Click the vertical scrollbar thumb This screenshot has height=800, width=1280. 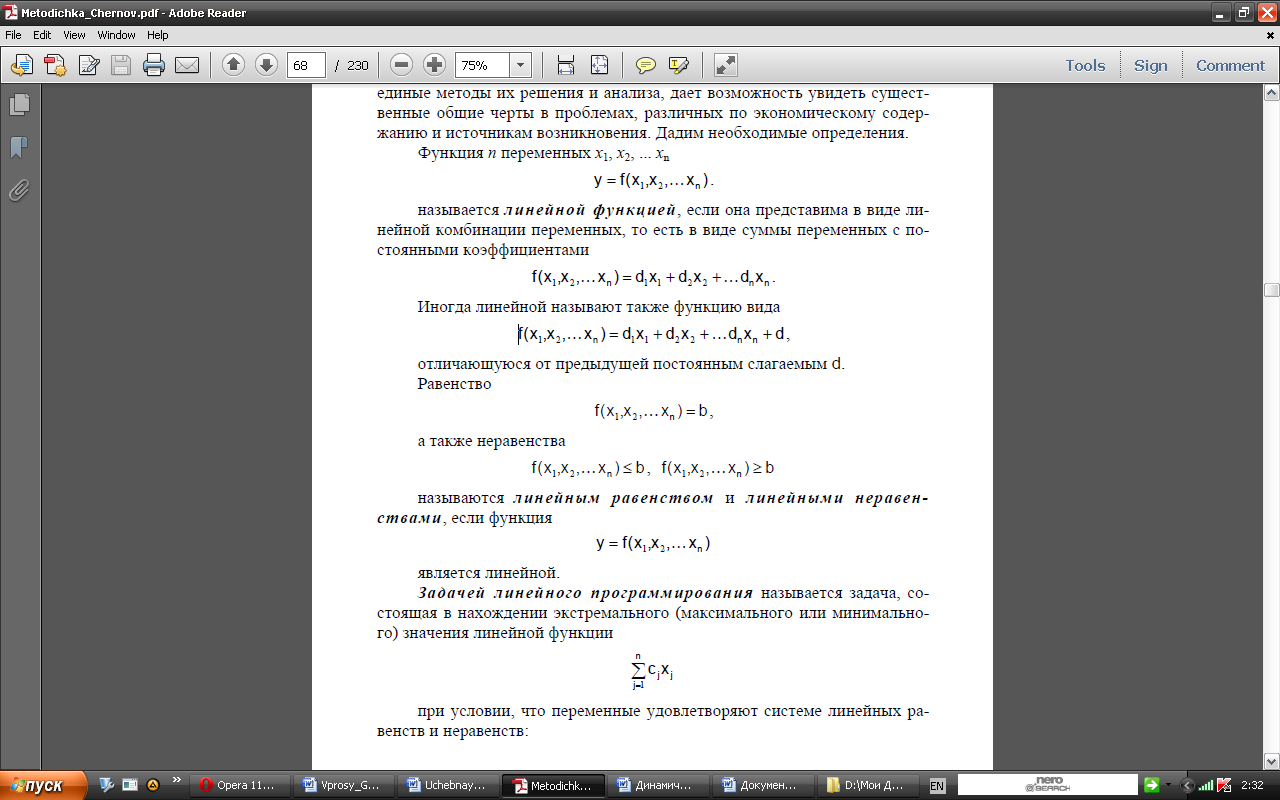click(1271, 290)
